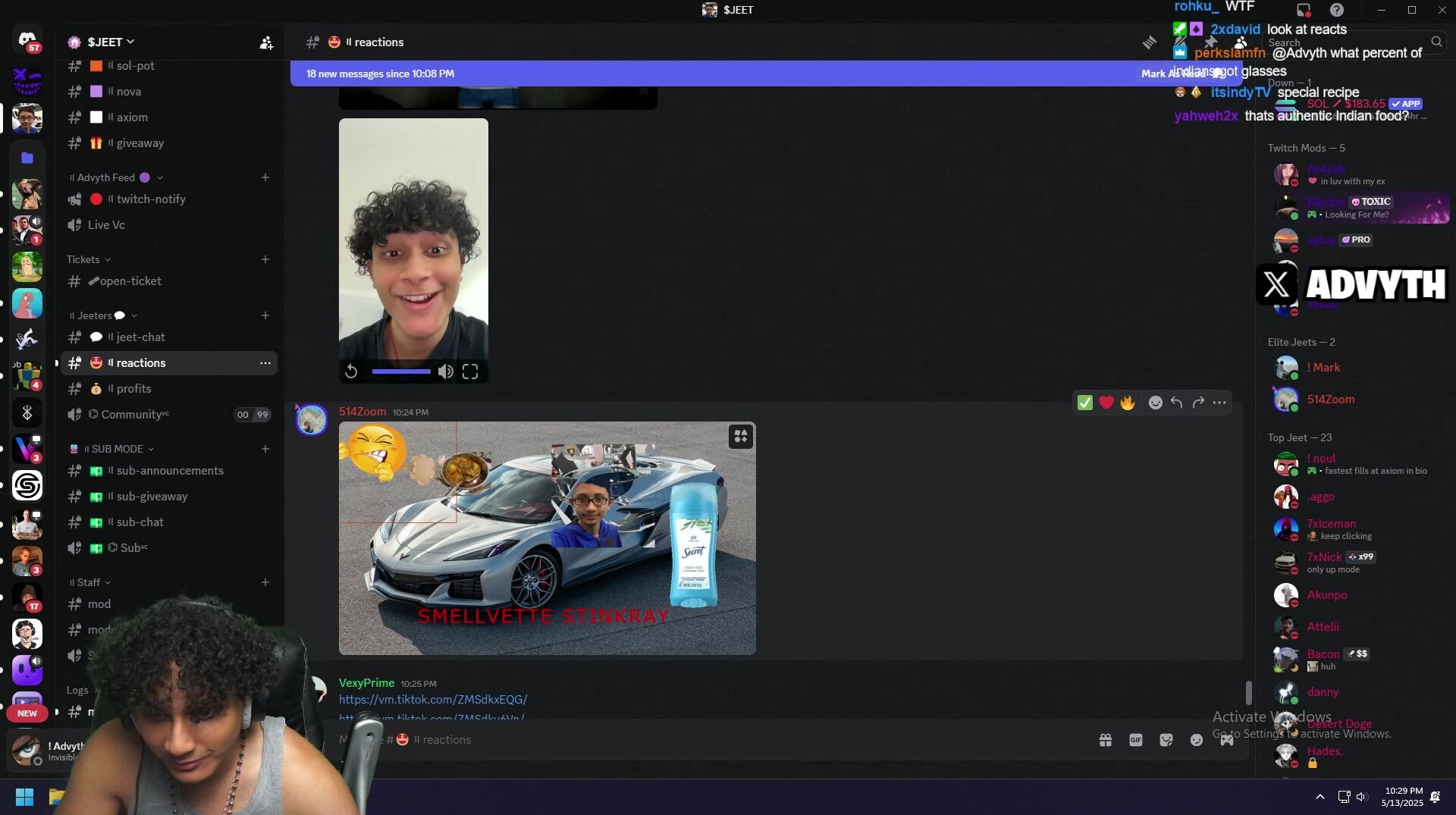Reply to 514Zoom's message with reply arrow
The image size is (1456, 815).
1177,403
